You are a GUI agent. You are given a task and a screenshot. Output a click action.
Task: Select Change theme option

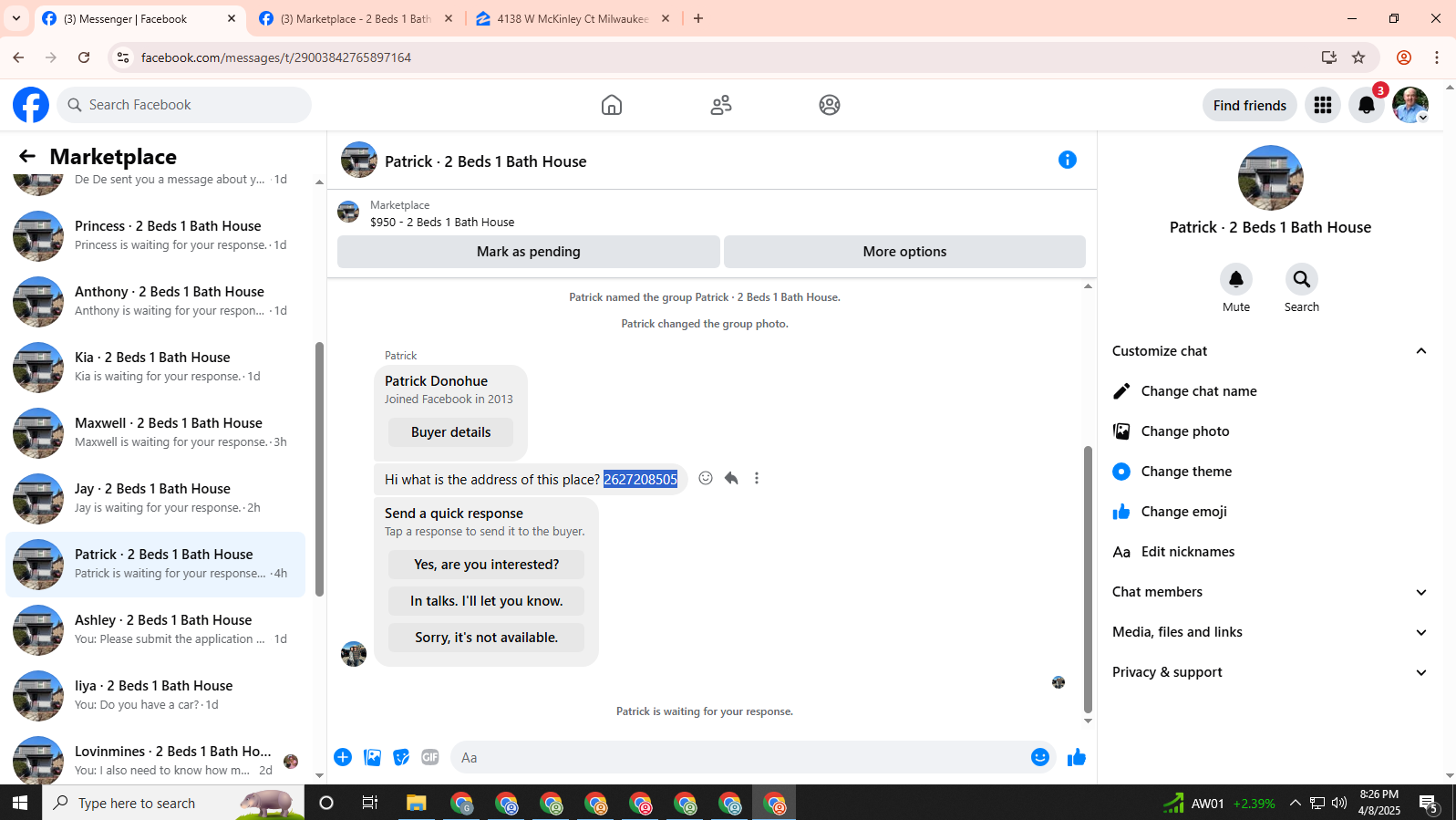coord(1269,472)
